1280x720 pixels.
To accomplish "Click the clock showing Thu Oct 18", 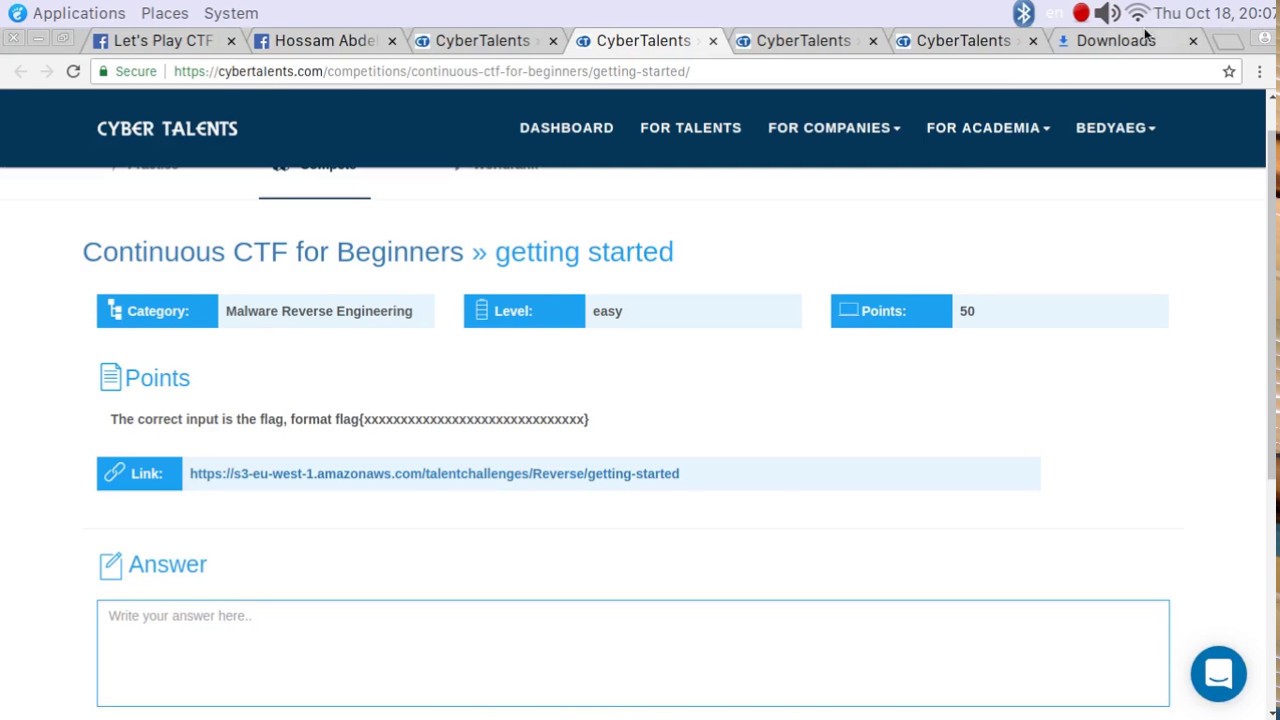I will pos(1215,13).
